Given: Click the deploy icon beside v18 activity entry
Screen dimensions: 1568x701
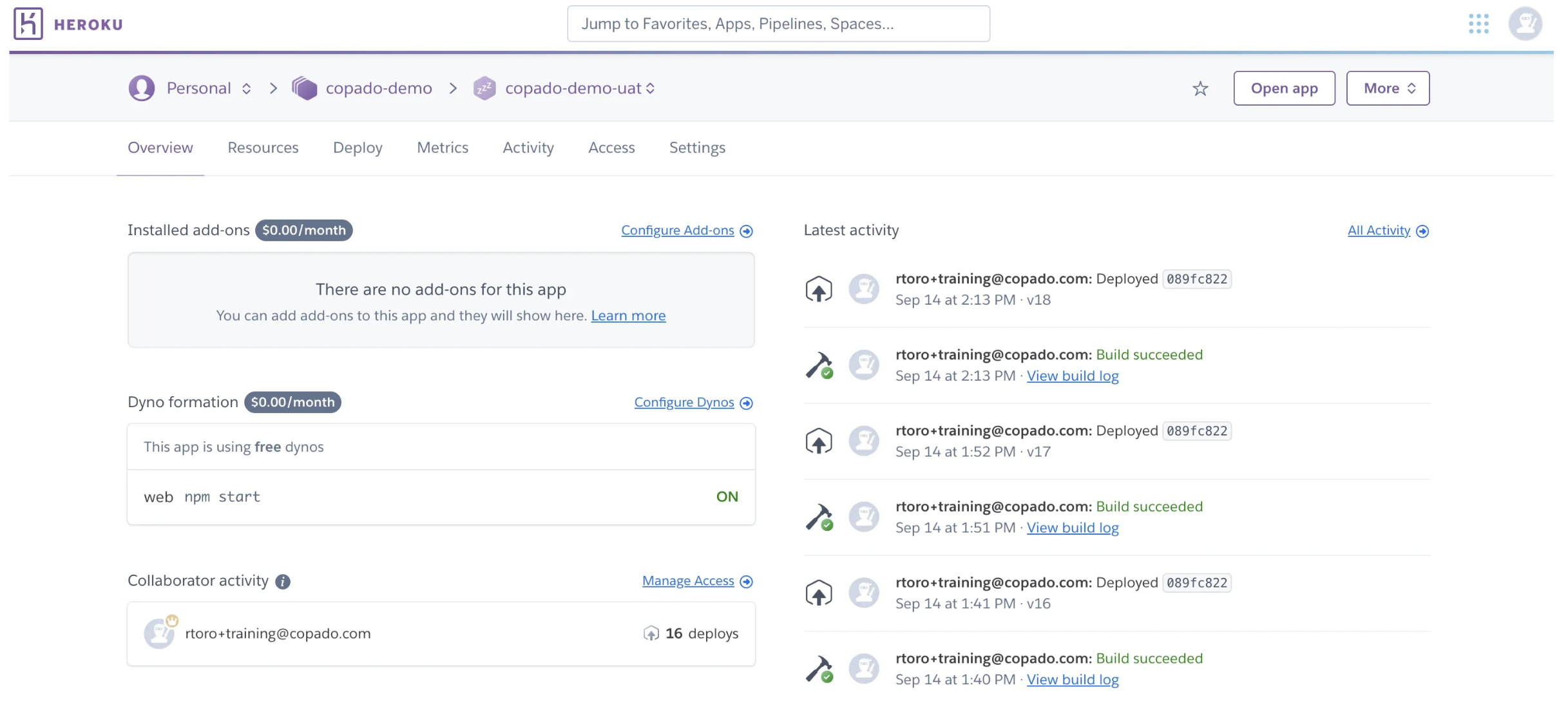Looking at the screenshot, I should (817, 289).
